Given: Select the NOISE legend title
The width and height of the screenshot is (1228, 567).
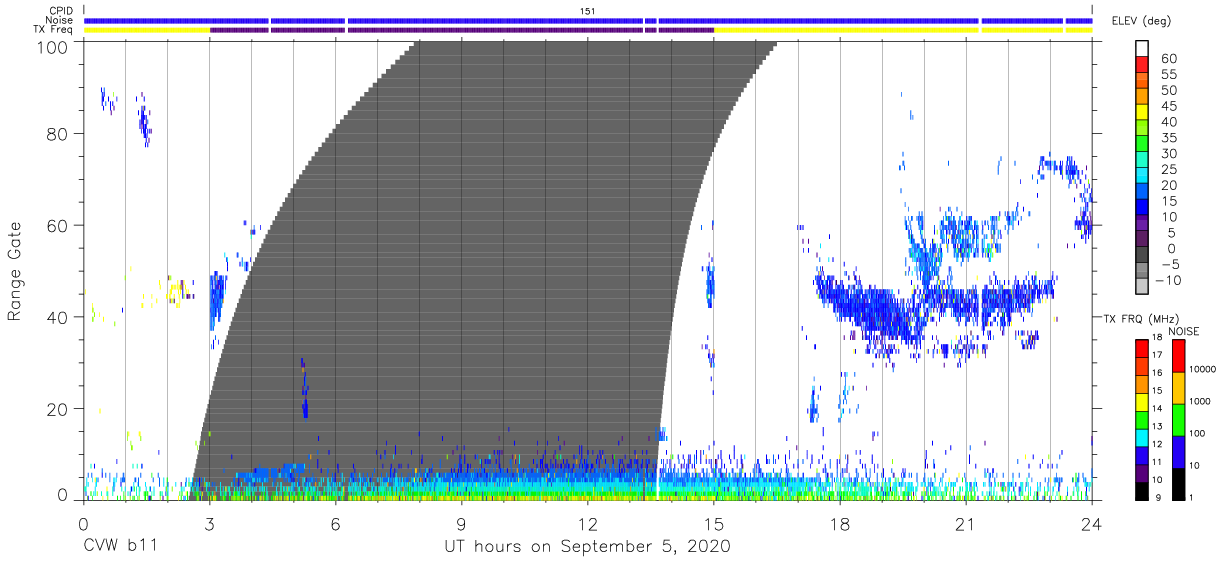Looking at the screenshot, I should (x=1184, y=331).
